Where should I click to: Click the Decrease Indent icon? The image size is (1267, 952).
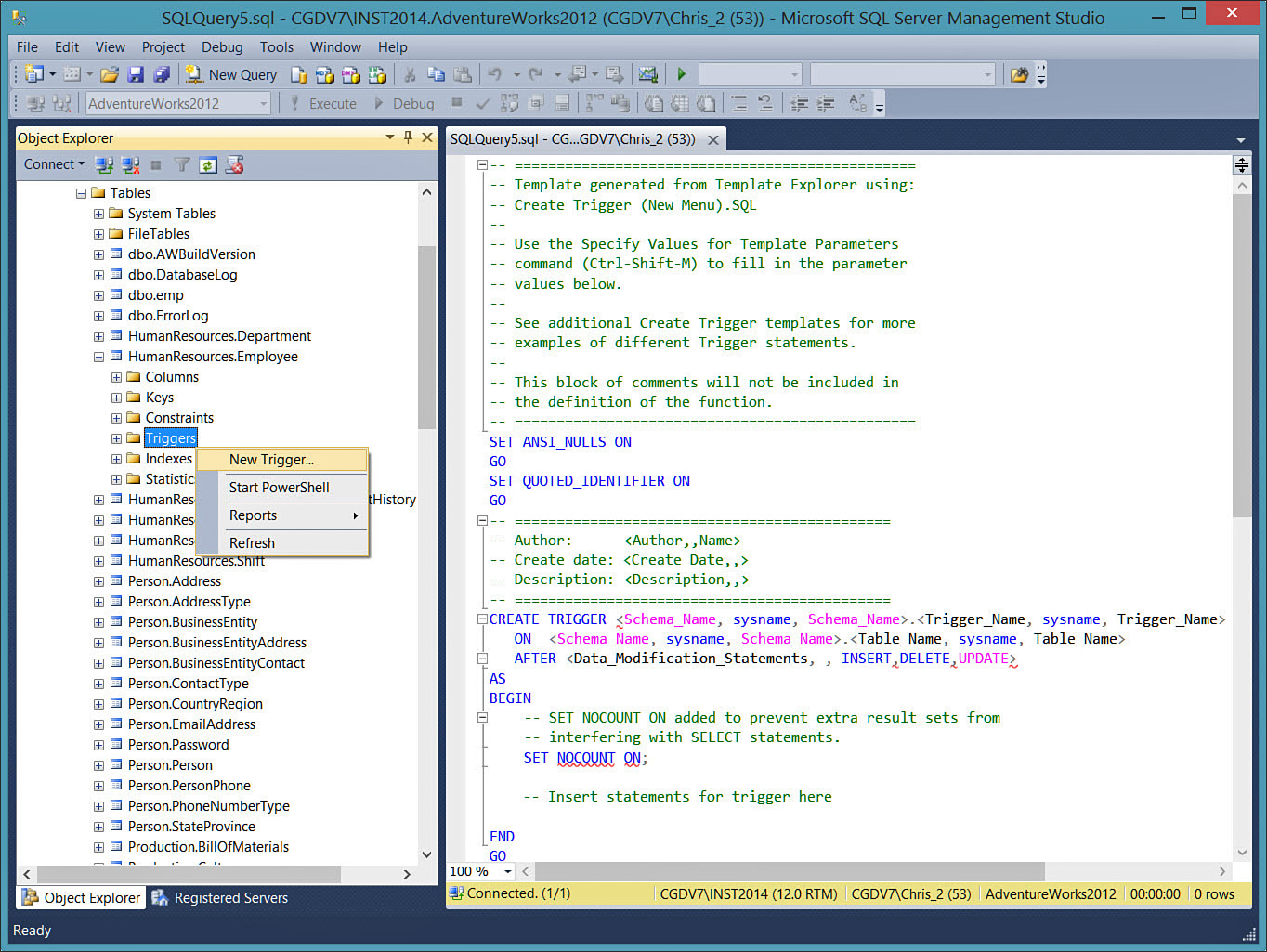[799, 103]
